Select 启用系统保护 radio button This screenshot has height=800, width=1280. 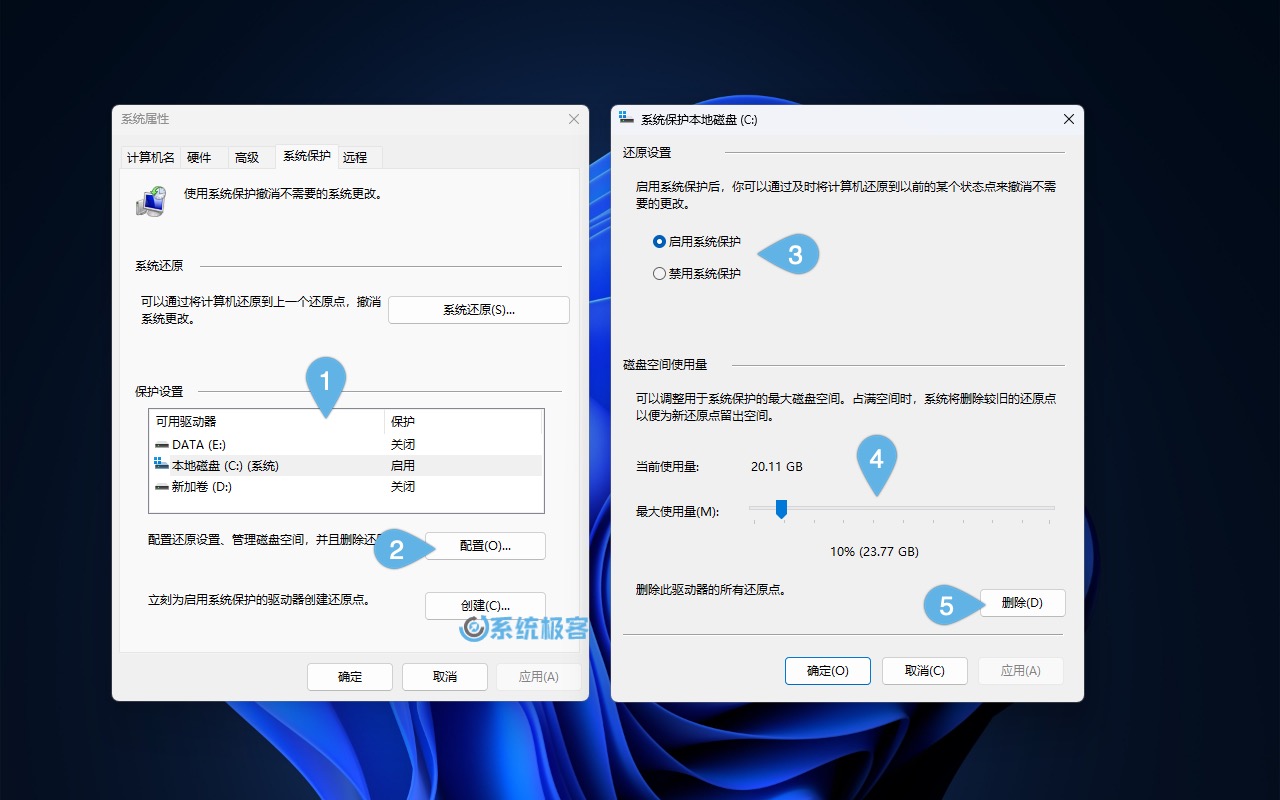point(659,242)
